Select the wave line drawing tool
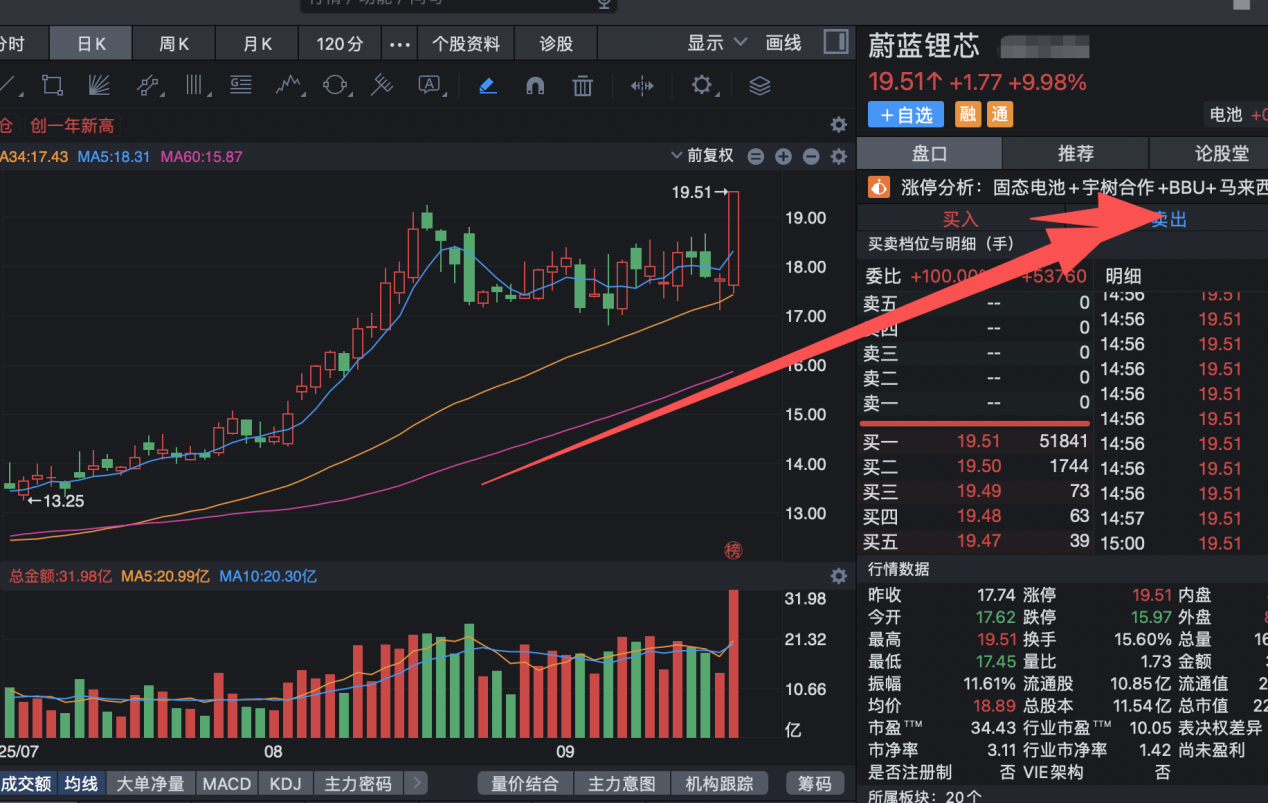Screen dimensions: 1268x803 click(289, 85)
